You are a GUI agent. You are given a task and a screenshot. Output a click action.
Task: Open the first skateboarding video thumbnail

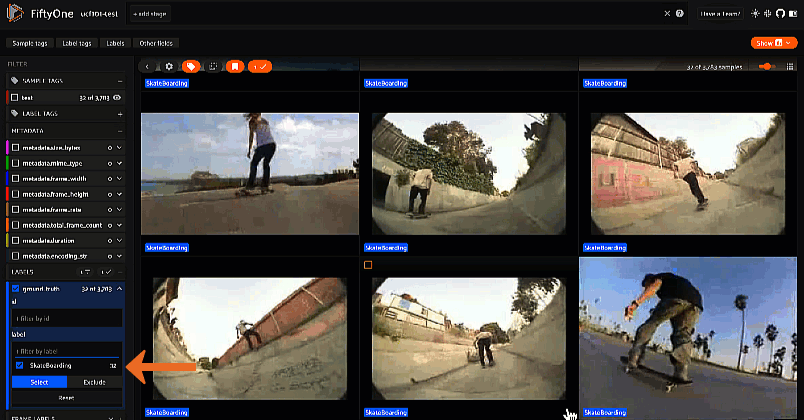pos(250,174)
